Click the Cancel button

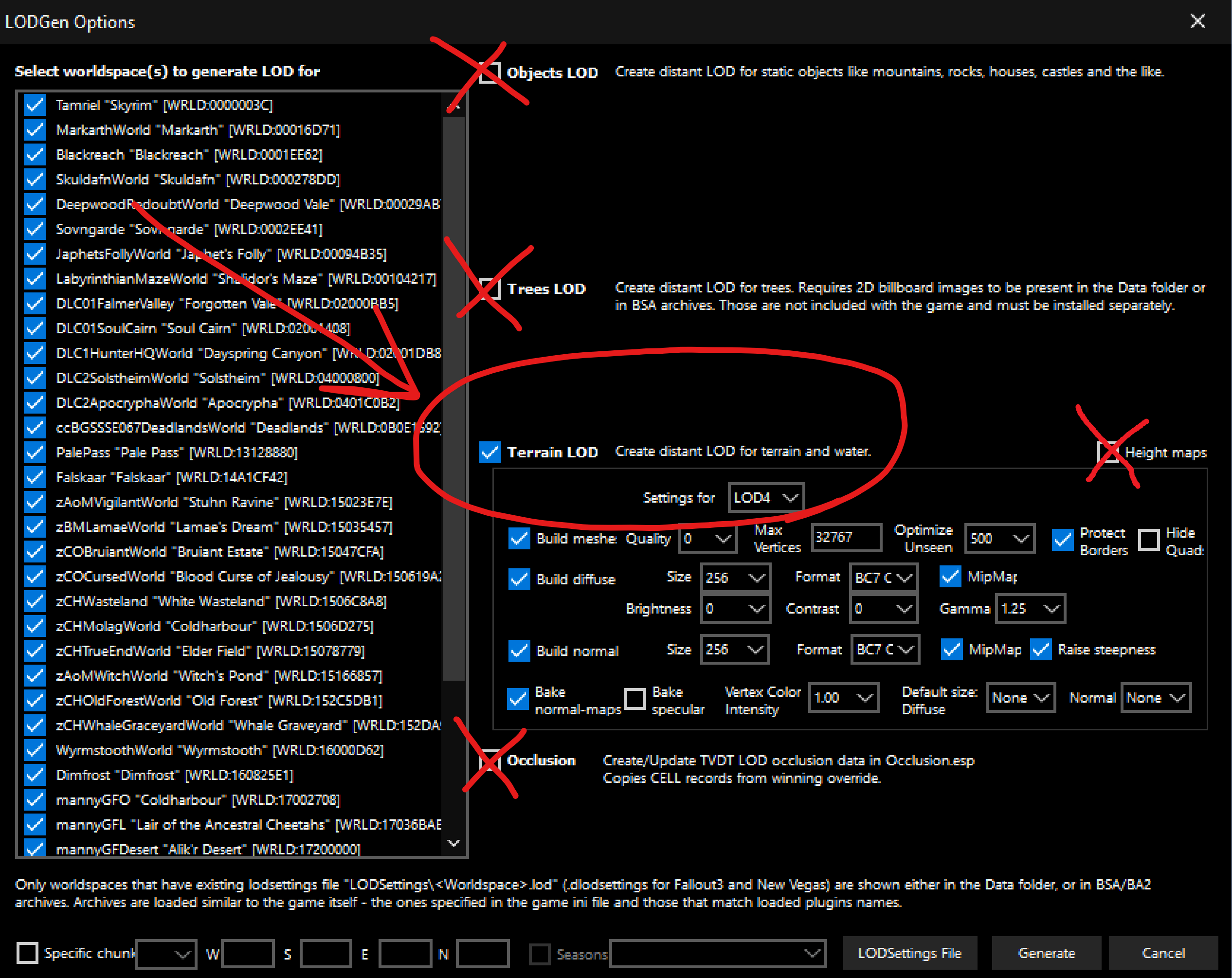coord(1162,953)
